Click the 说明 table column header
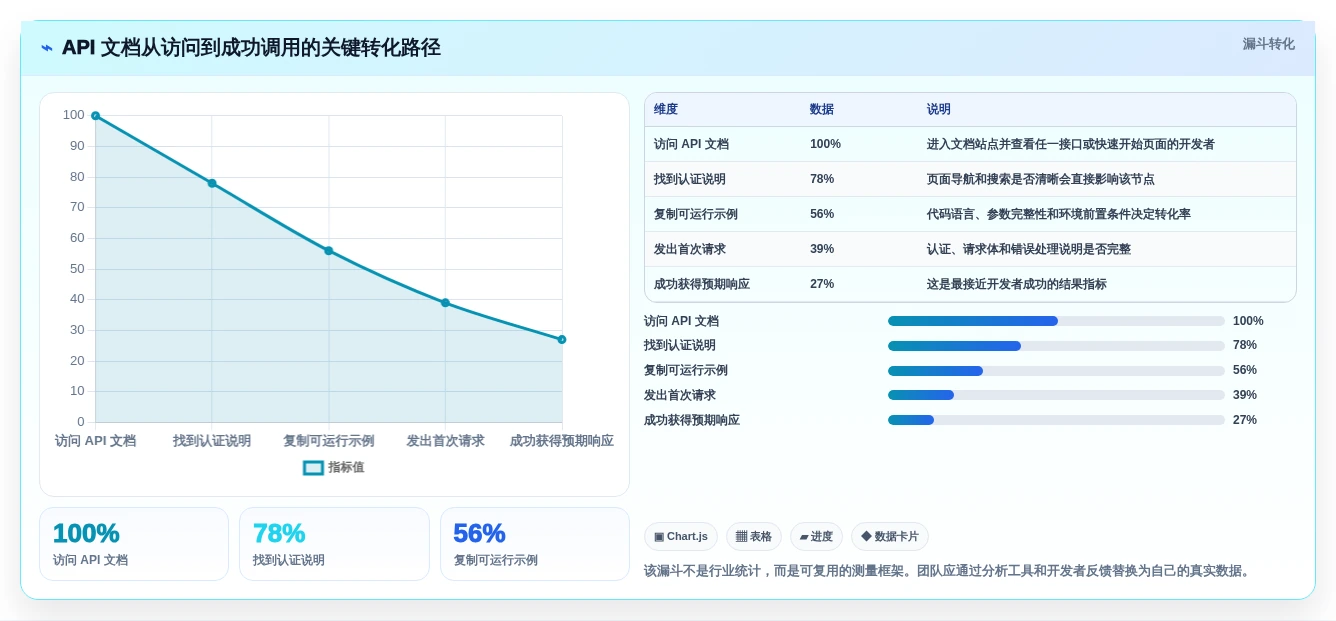 click(x=939, y=109)
